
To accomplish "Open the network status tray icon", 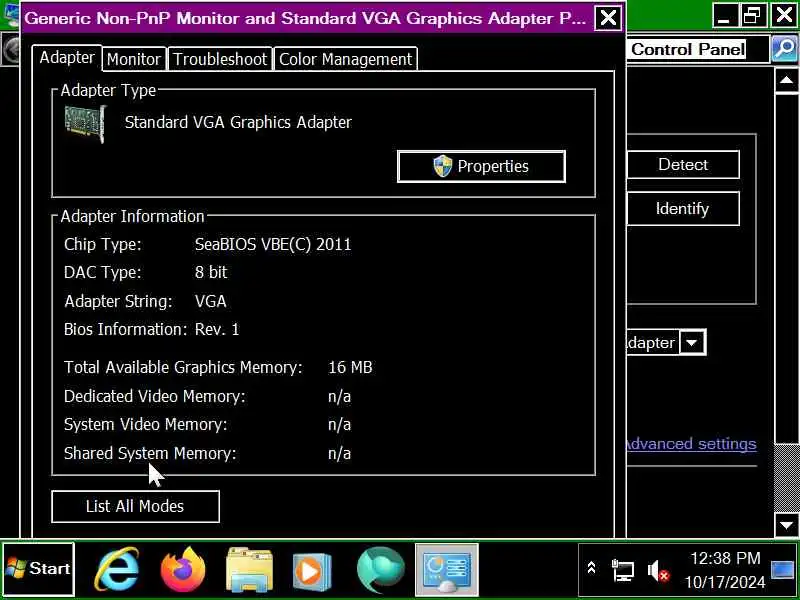I will tap(622, 570).
